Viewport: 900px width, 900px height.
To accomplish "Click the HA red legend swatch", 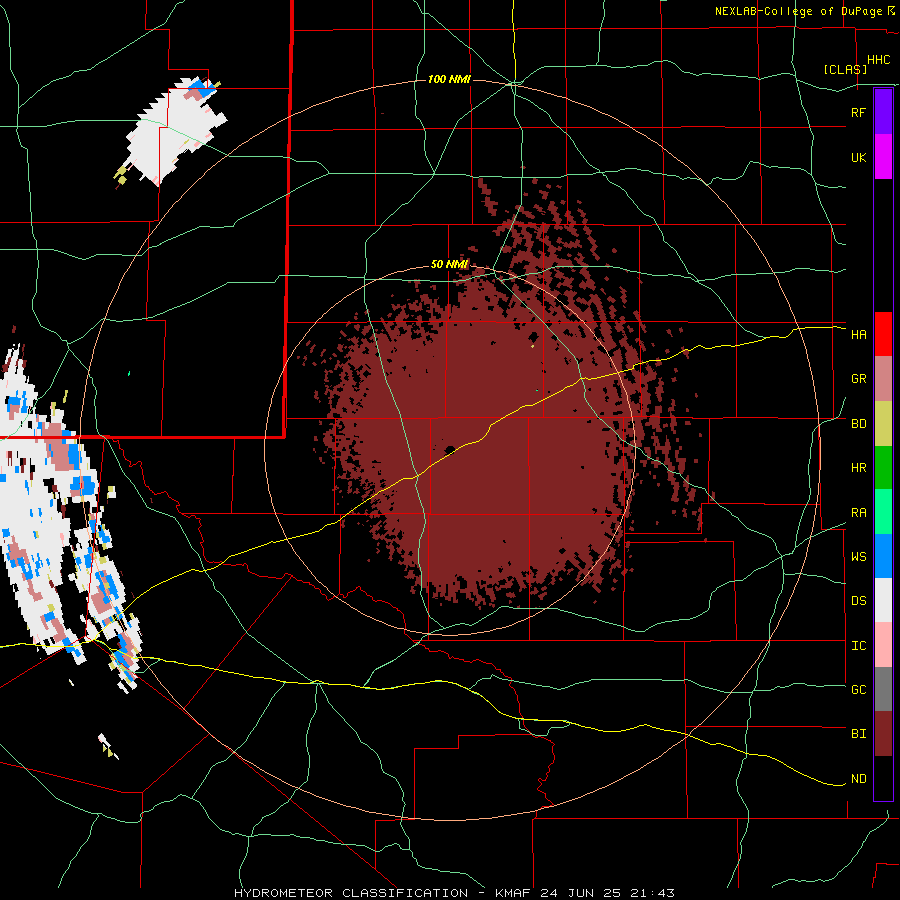I will 883,334.
